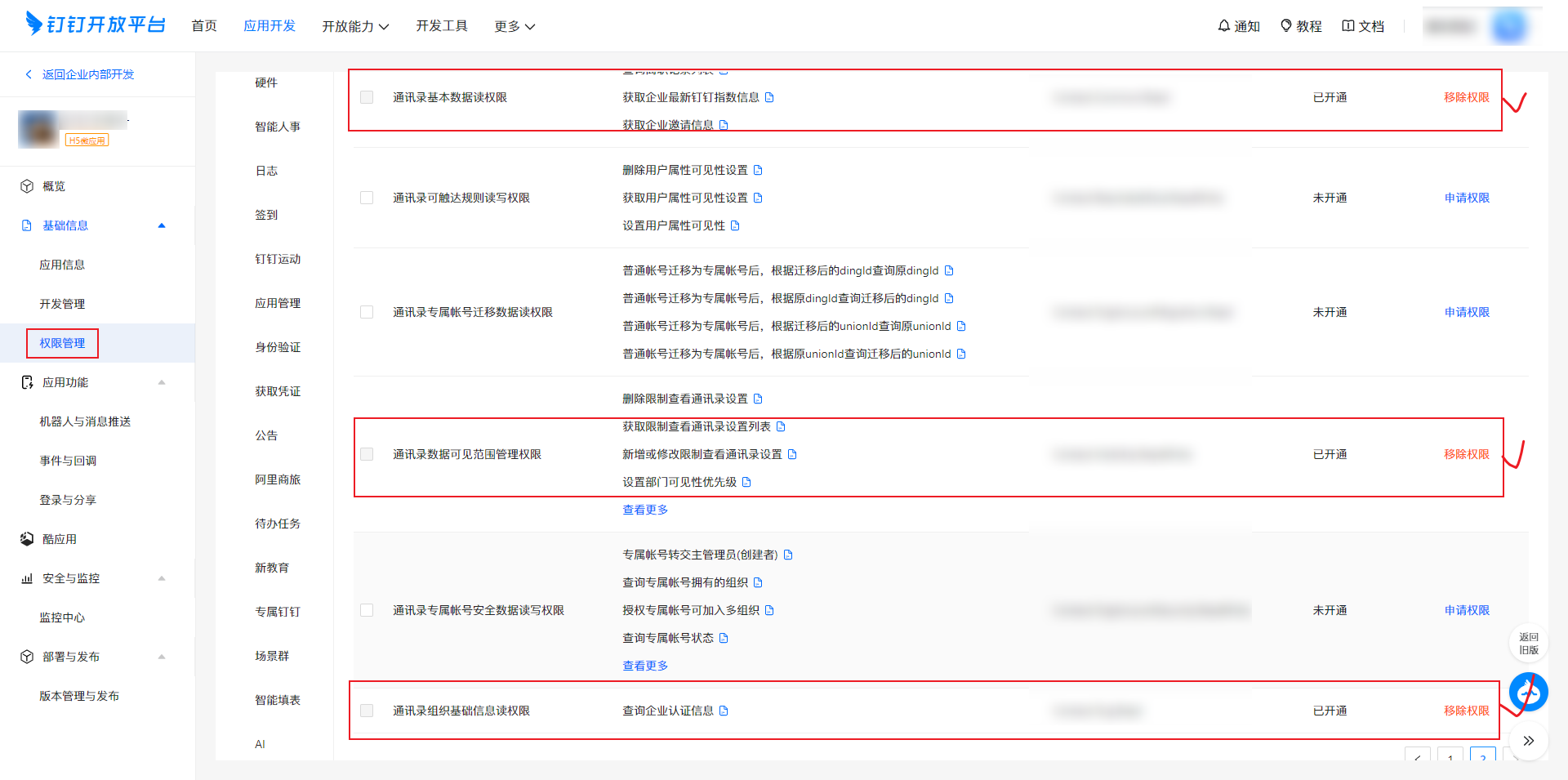
Task: Open doc icon next to 新增或修改限制查看通讯录设置
Action: click(x=792, y=454)
